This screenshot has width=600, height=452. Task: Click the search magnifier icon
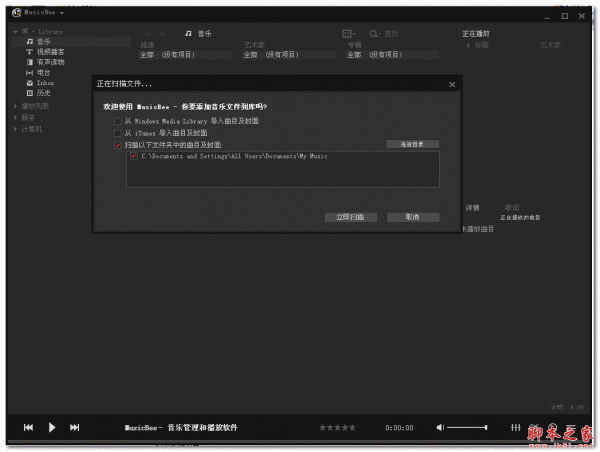pos(373,34)
